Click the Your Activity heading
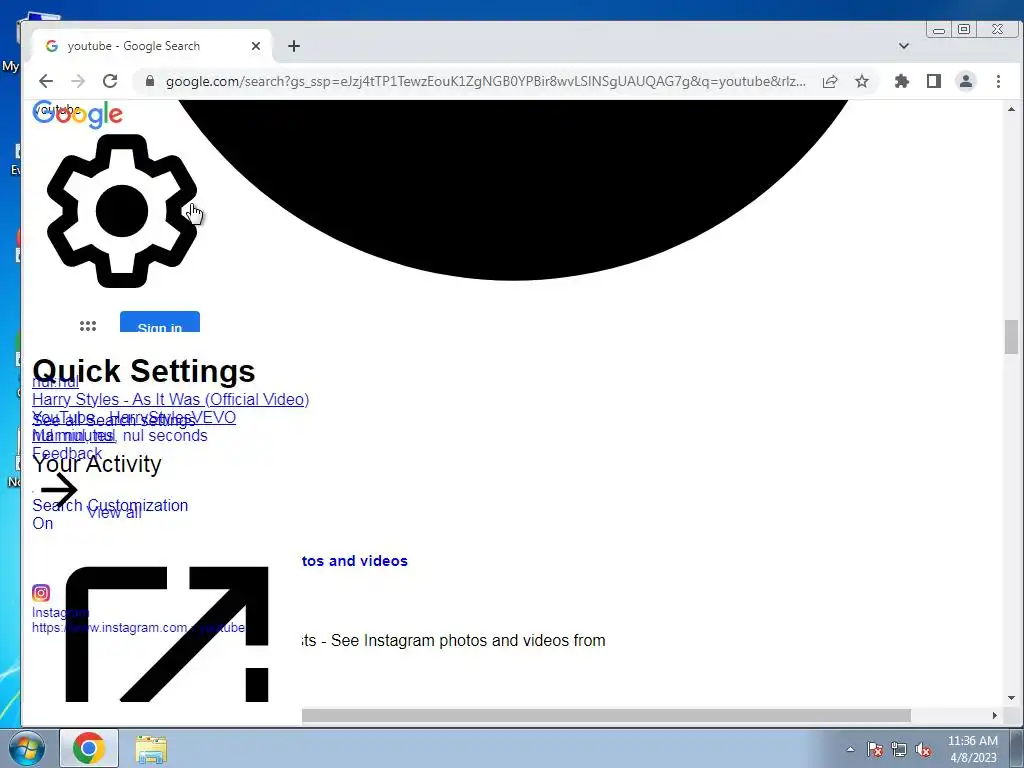This screenshot has width=1024, height=768. (97, 464)
